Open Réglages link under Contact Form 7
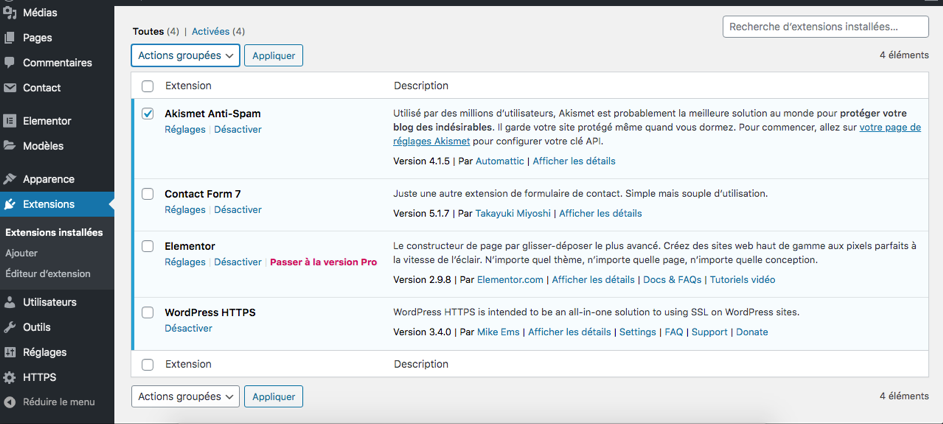943x424 pixels. 185,210
